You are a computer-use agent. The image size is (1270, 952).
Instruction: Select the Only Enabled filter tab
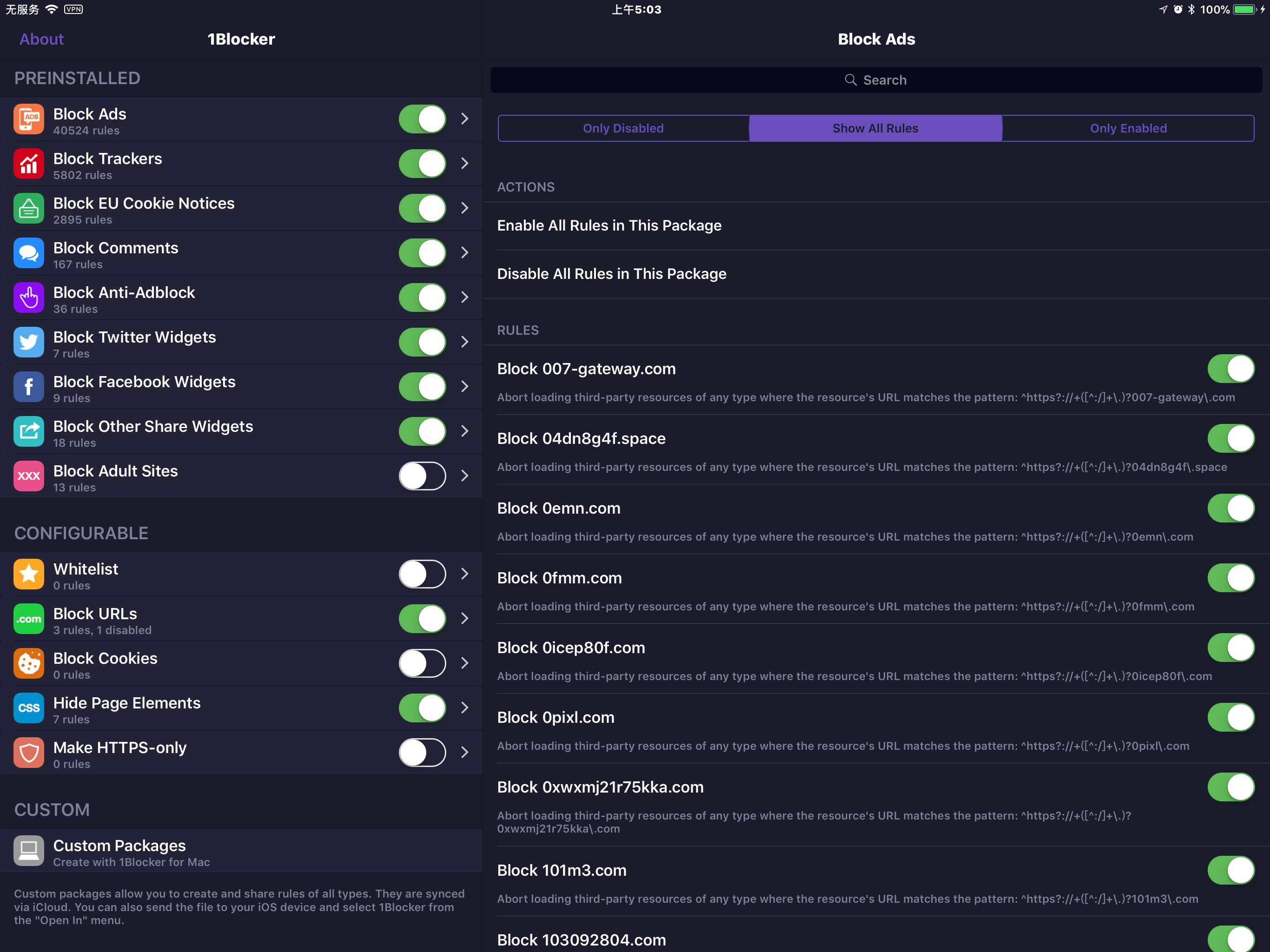tap(1128, 128)
